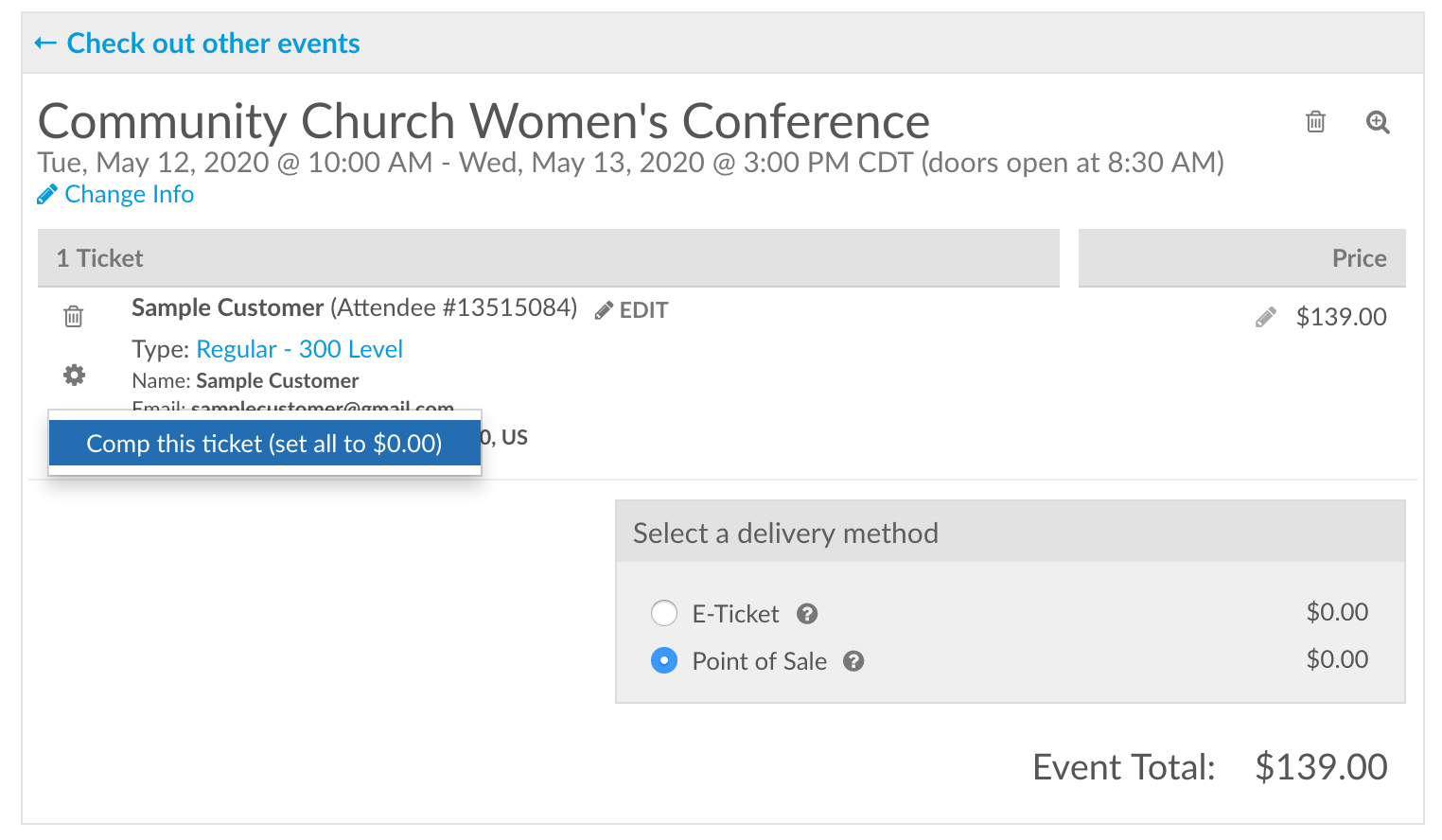Click the event trash delete icon

[x=1315, y=122]
